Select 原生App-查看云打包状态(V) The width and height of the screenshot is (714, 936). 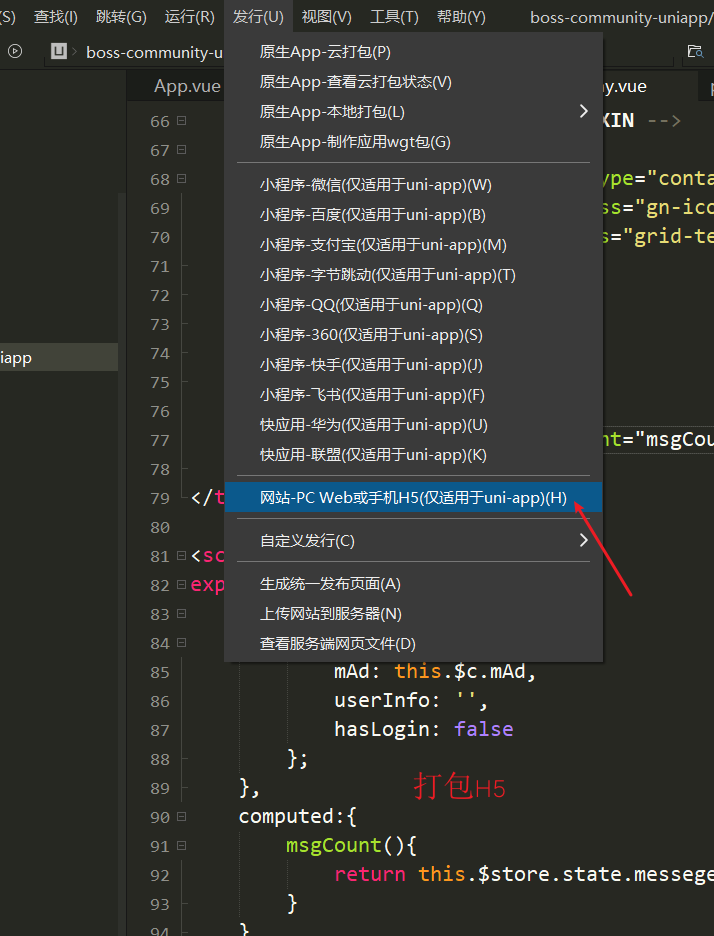[x=413, y=82]
